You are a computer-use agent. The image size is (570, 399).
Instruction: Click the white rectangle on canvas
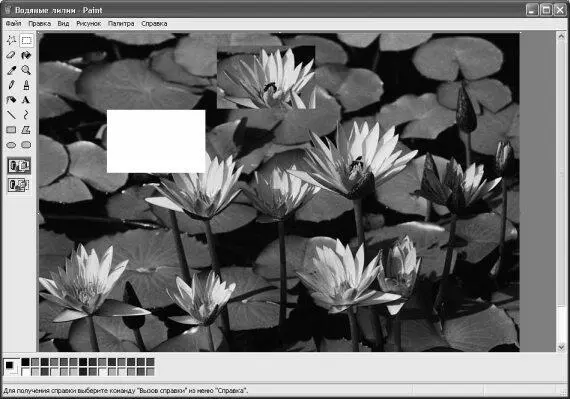(156, 141)
